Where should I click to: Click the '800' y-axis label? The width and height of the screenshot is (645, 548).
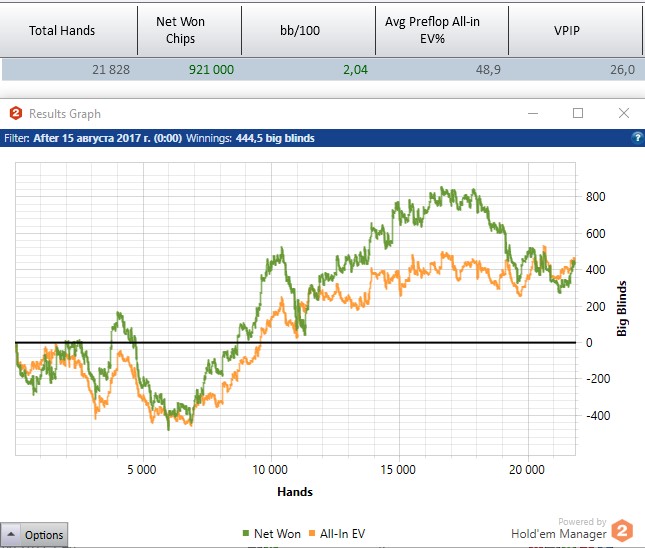(596, 197)
